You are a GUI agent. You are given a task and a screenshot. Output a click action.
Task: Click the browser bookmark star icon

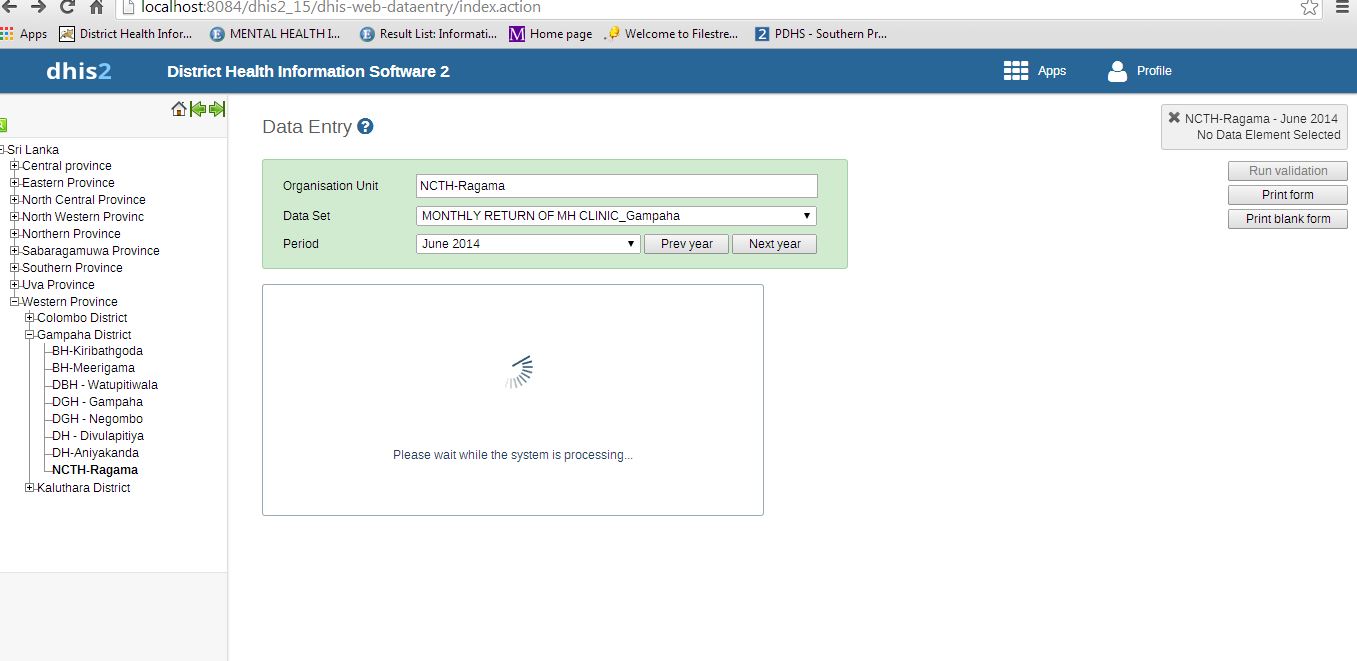[1309, 7]
